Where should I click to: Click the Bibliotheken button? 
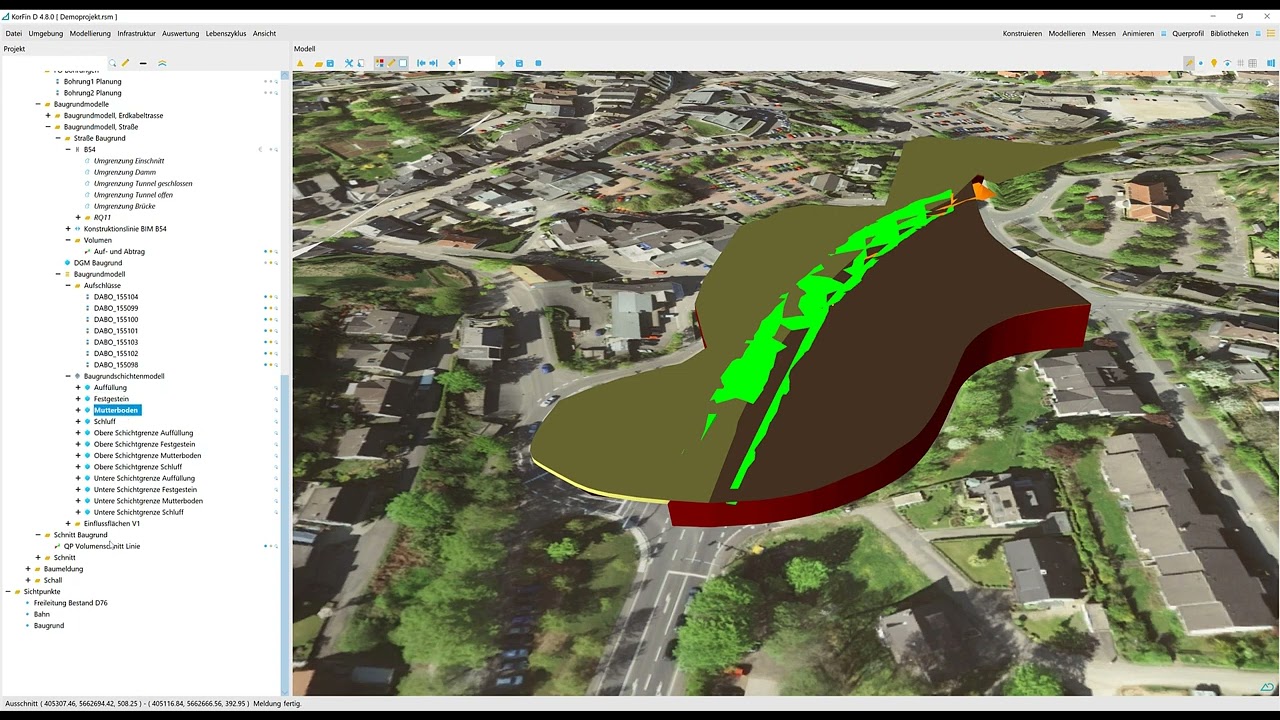point(1229,33)
